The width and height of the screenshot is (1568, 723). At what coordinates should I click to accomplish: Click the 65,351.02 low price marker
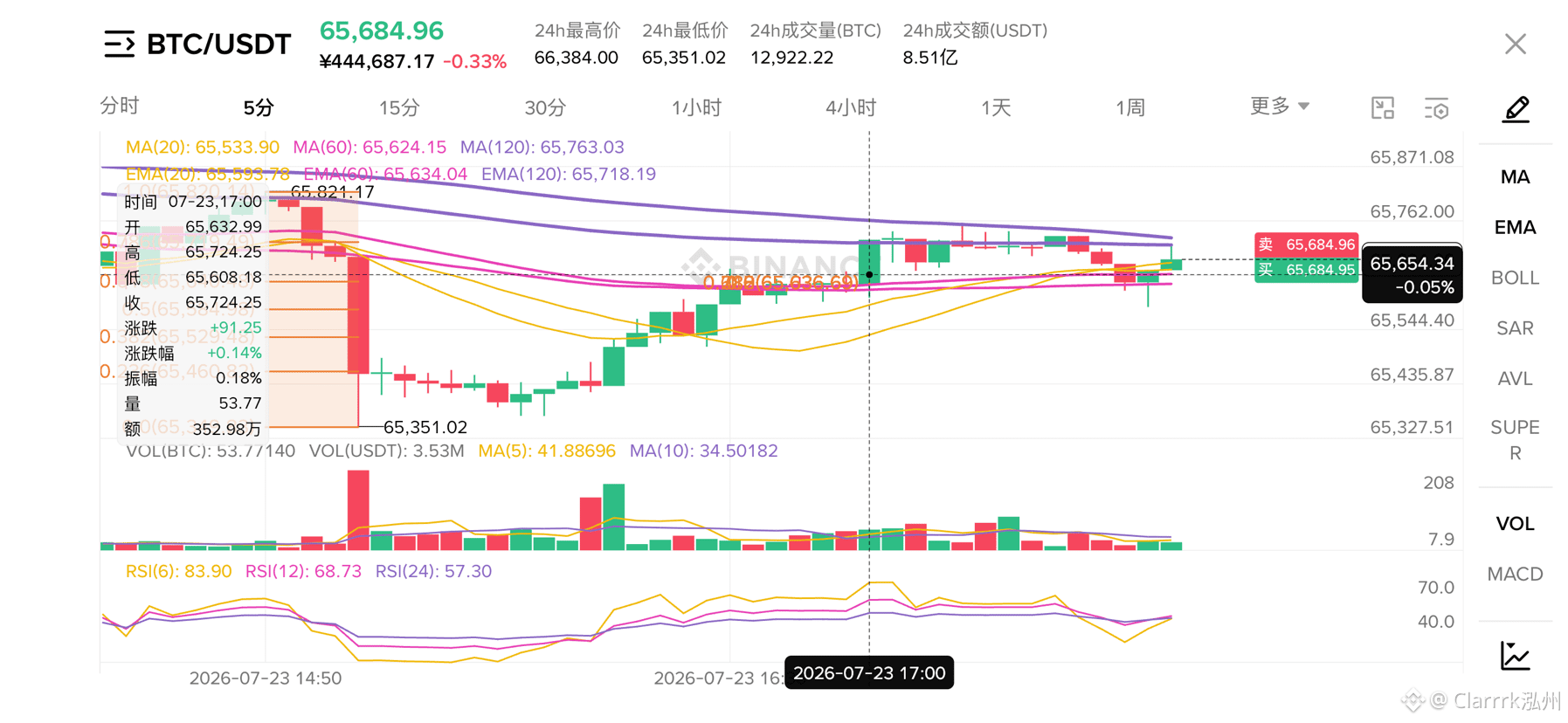coord(425,427)
